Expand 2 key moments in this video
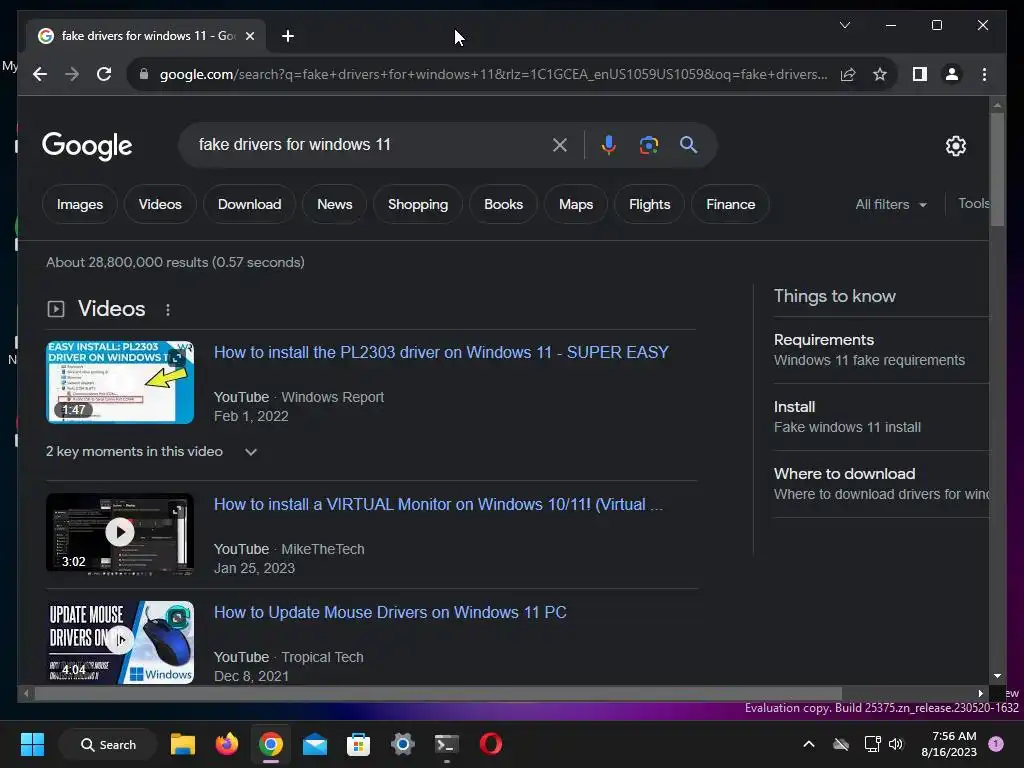 click(152, 452)
